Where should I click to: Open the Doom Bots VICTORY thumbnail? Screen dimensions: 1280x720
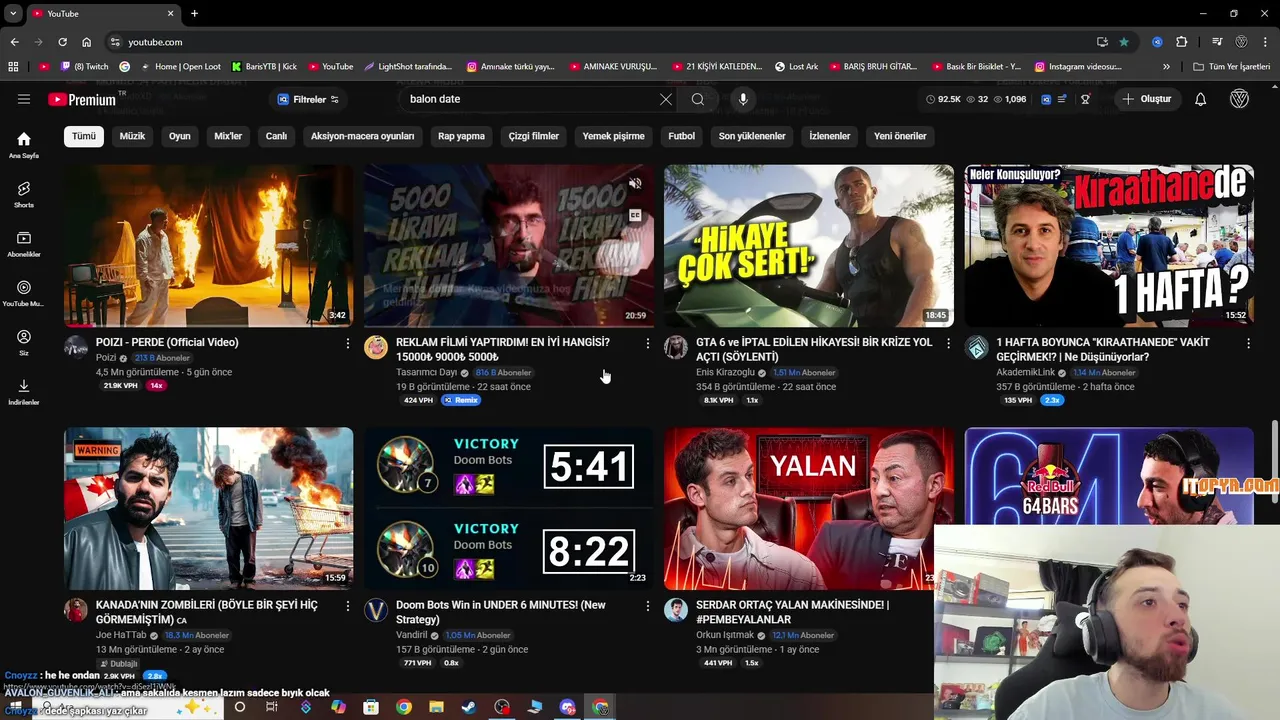(508, 508)
